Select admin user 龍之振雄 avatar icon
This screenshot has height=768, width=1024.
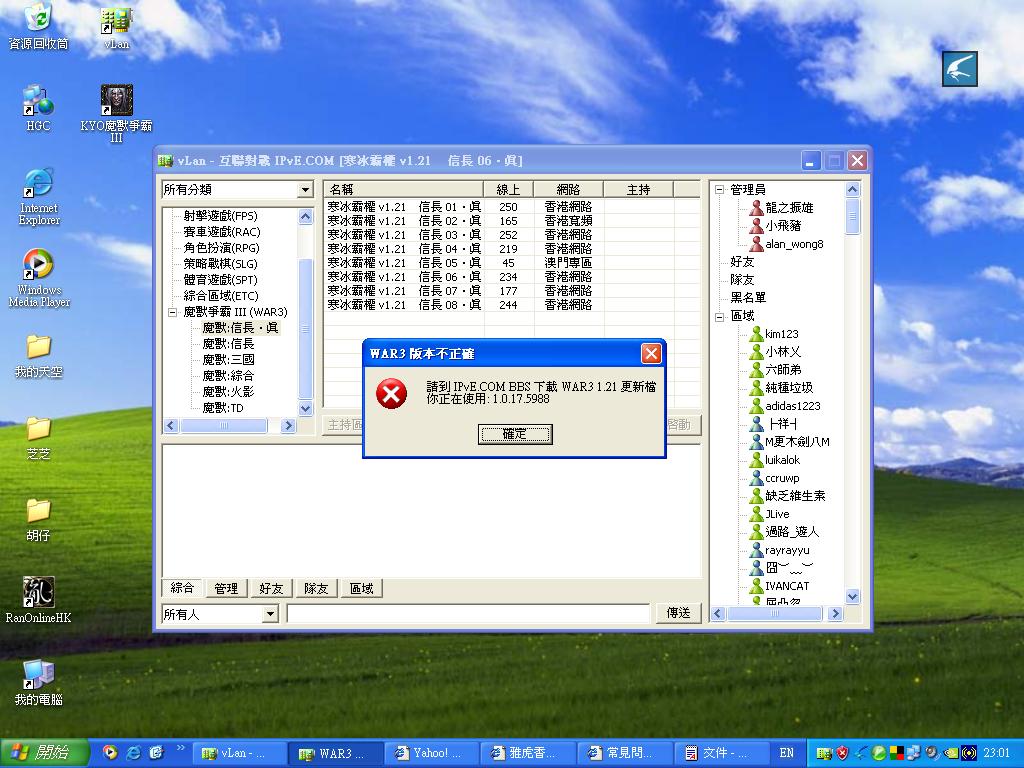click(756, 208)
